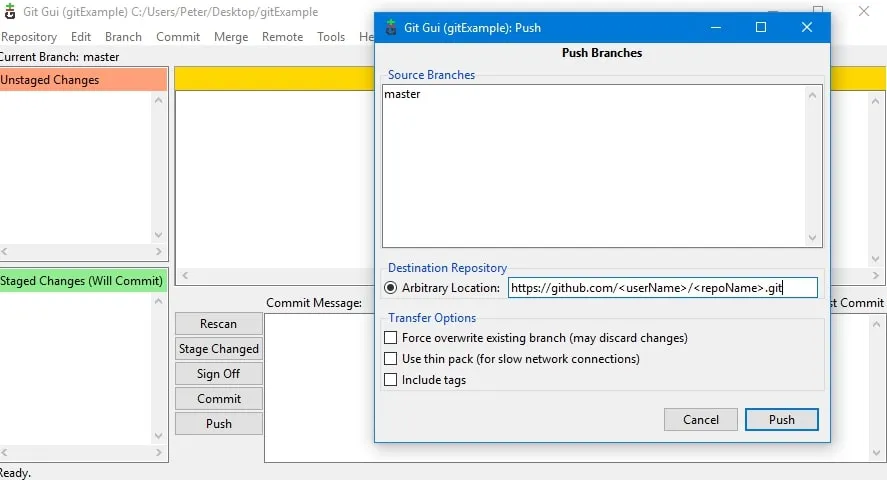This screenshot has height=480, width=887.
Task: Click right arrow of Staged Changes horizontal scrollbar
Action: (x=158, y=452)
